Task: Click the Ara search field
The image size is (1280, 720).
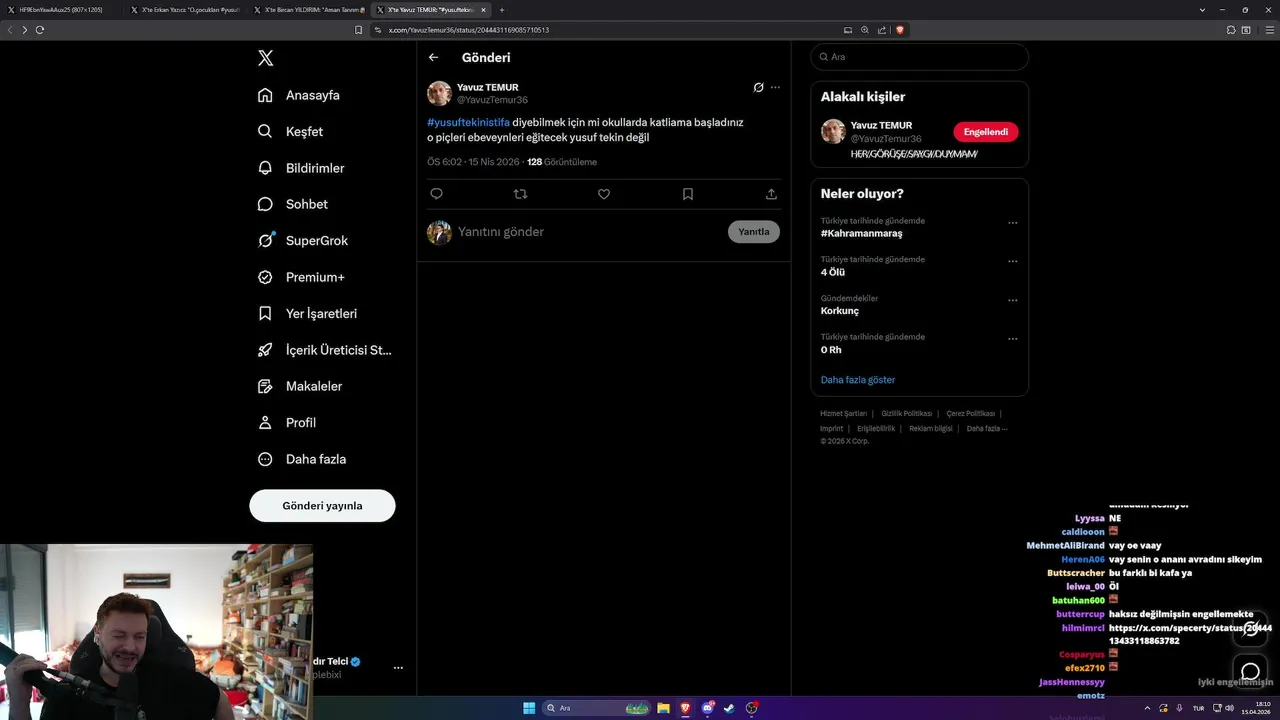Action: [x=919, y=57]
